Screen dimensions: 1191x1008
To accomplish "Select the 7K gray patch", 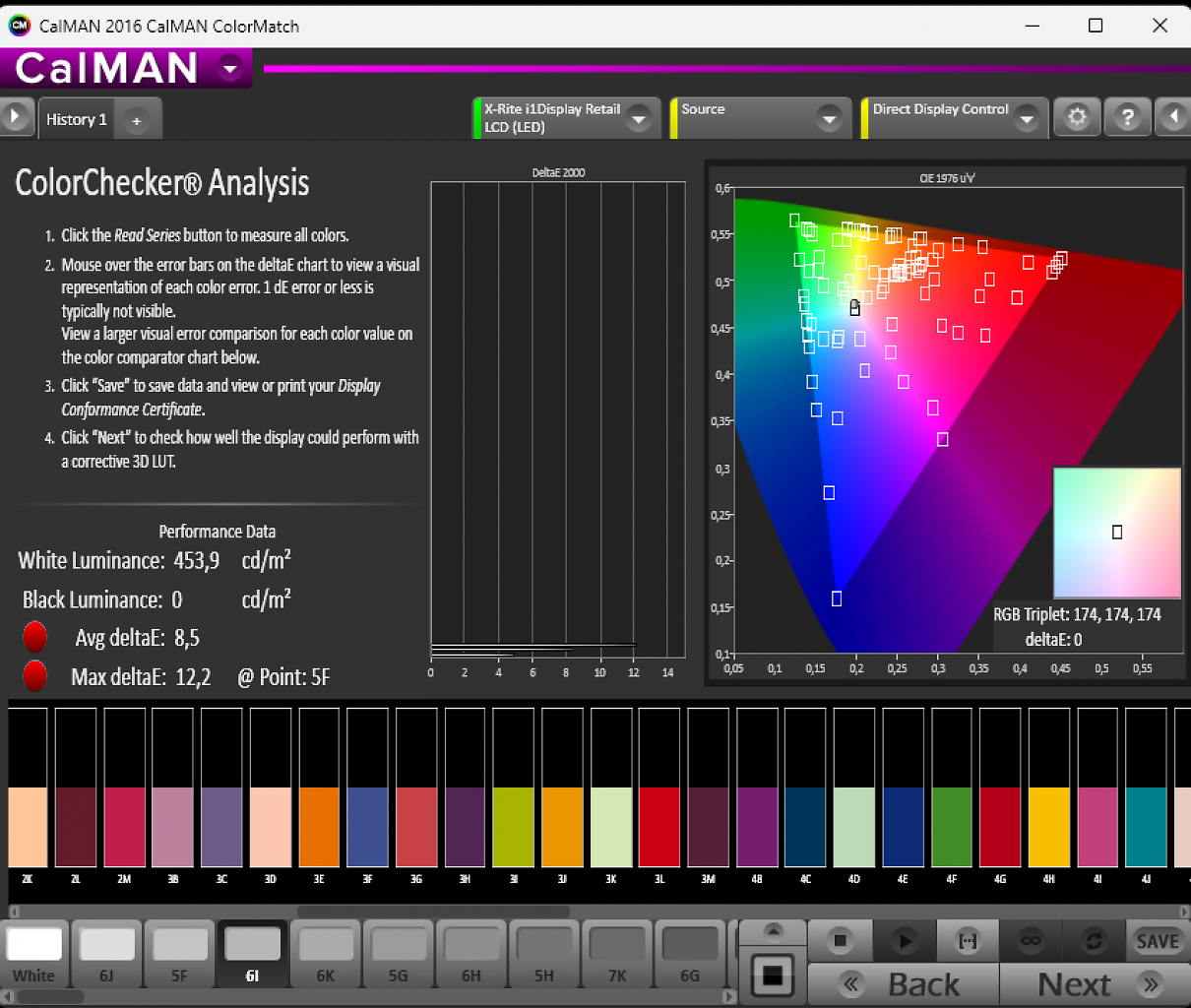I will click(617, 954).
